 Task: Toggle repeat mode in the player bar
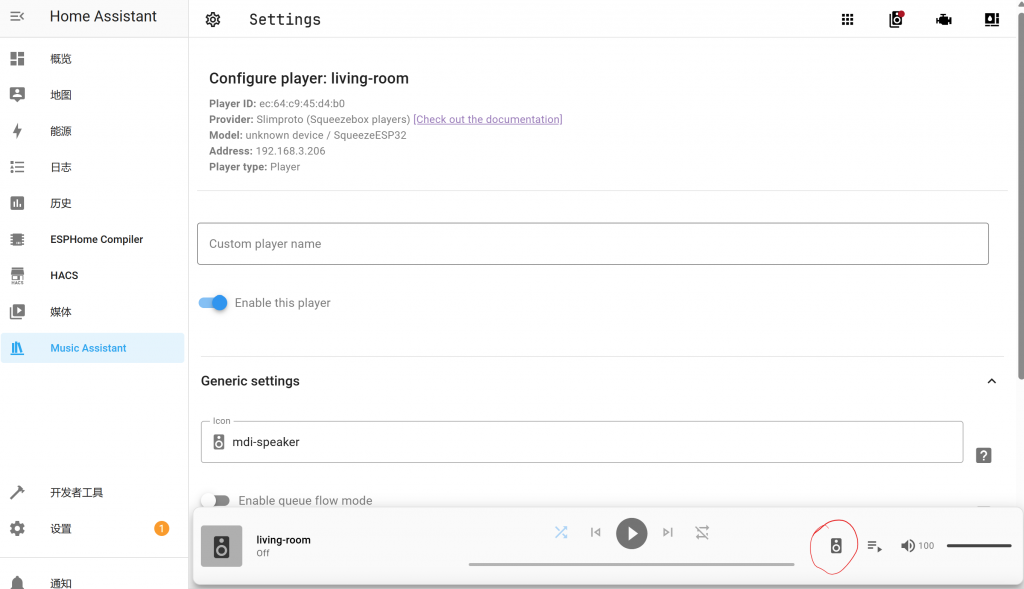coord(702,533)
